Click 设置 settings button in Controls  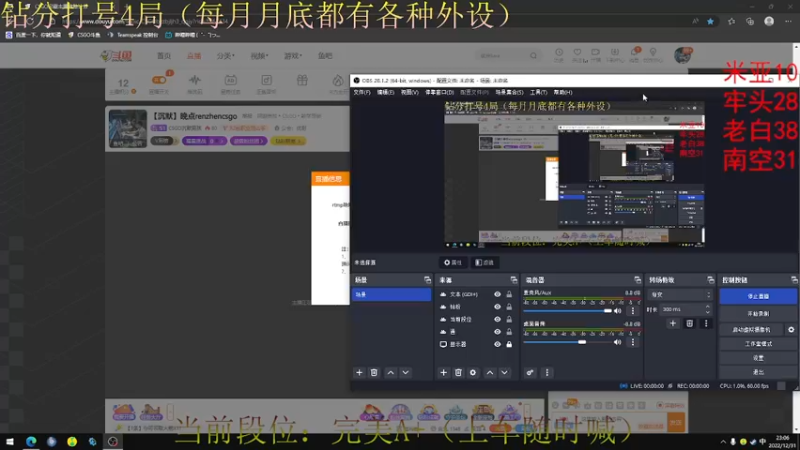[758, 358]
